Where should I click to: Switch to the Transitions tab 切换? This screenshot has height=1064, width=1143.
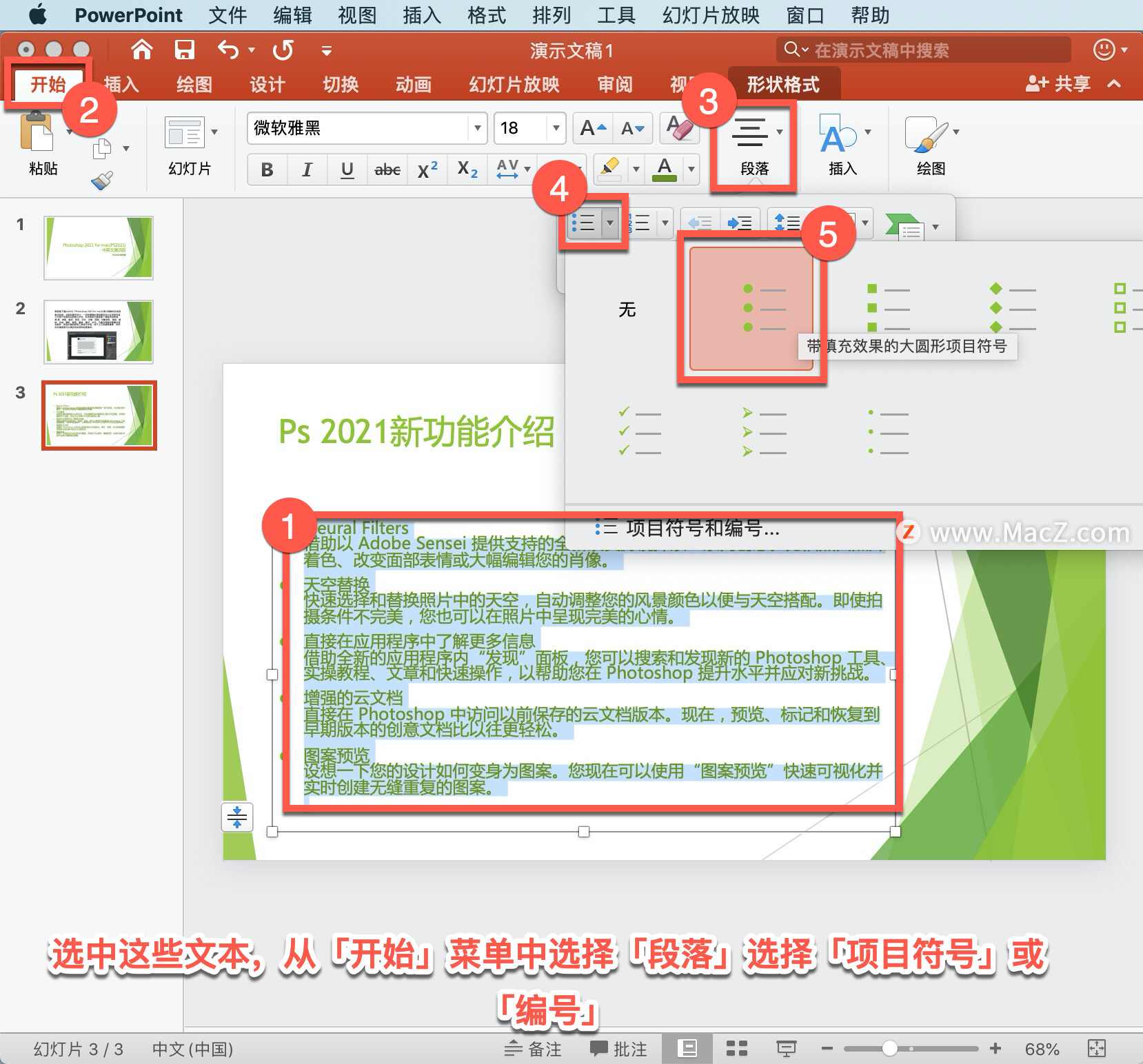[x=341, y=84]
